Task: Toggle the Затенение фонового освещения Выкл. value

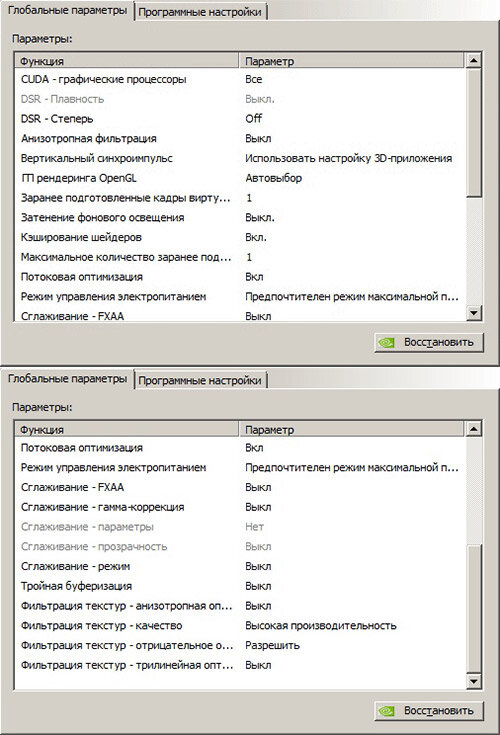Action: click(x=260, y=218)
